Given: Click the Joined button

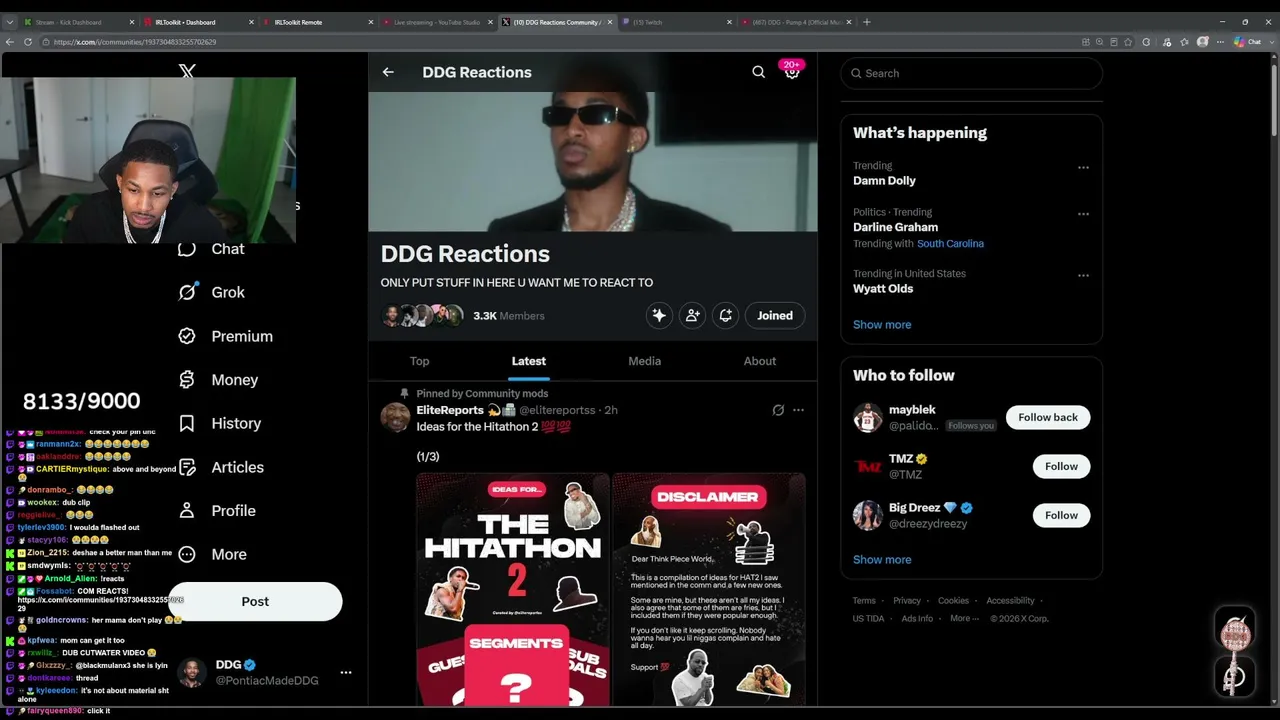Looking at the screenshot, I should pos(775,315).
